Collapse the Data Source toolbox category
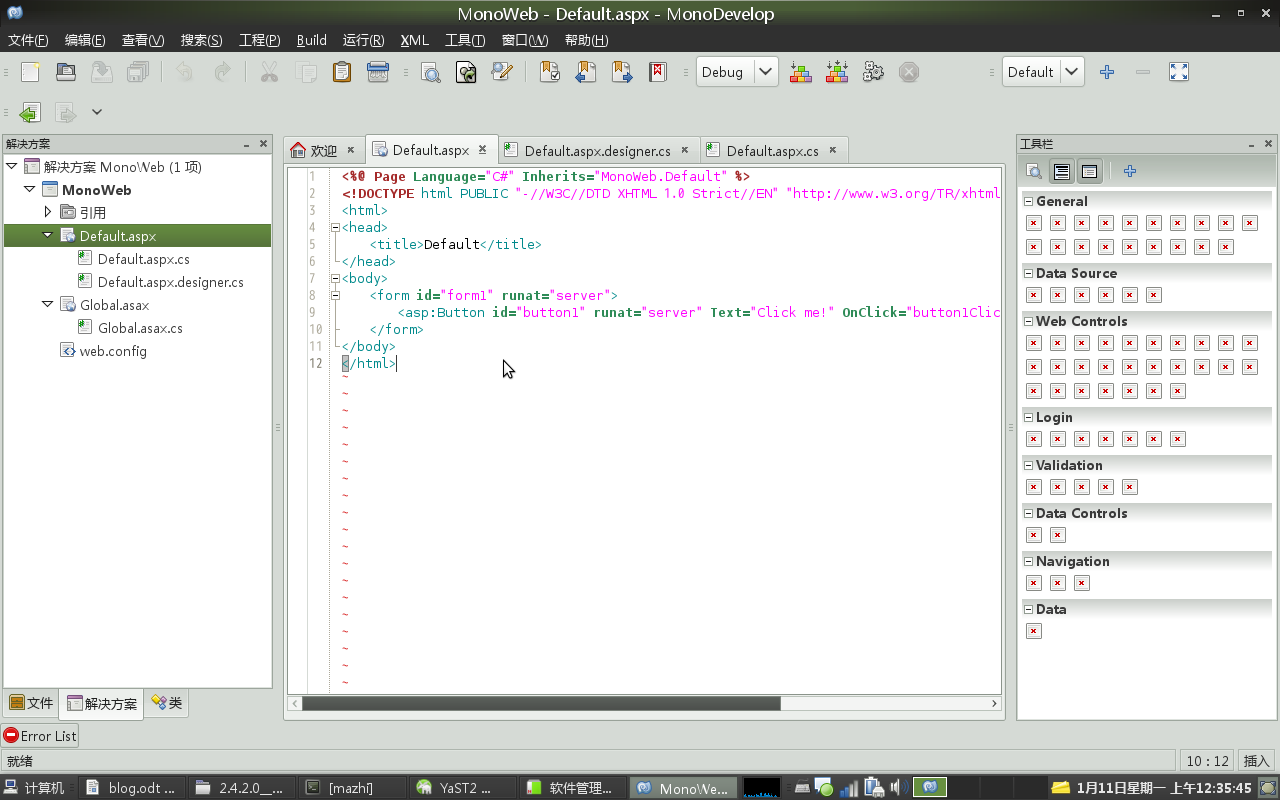1280x800 pixels. click(1028, 273)
